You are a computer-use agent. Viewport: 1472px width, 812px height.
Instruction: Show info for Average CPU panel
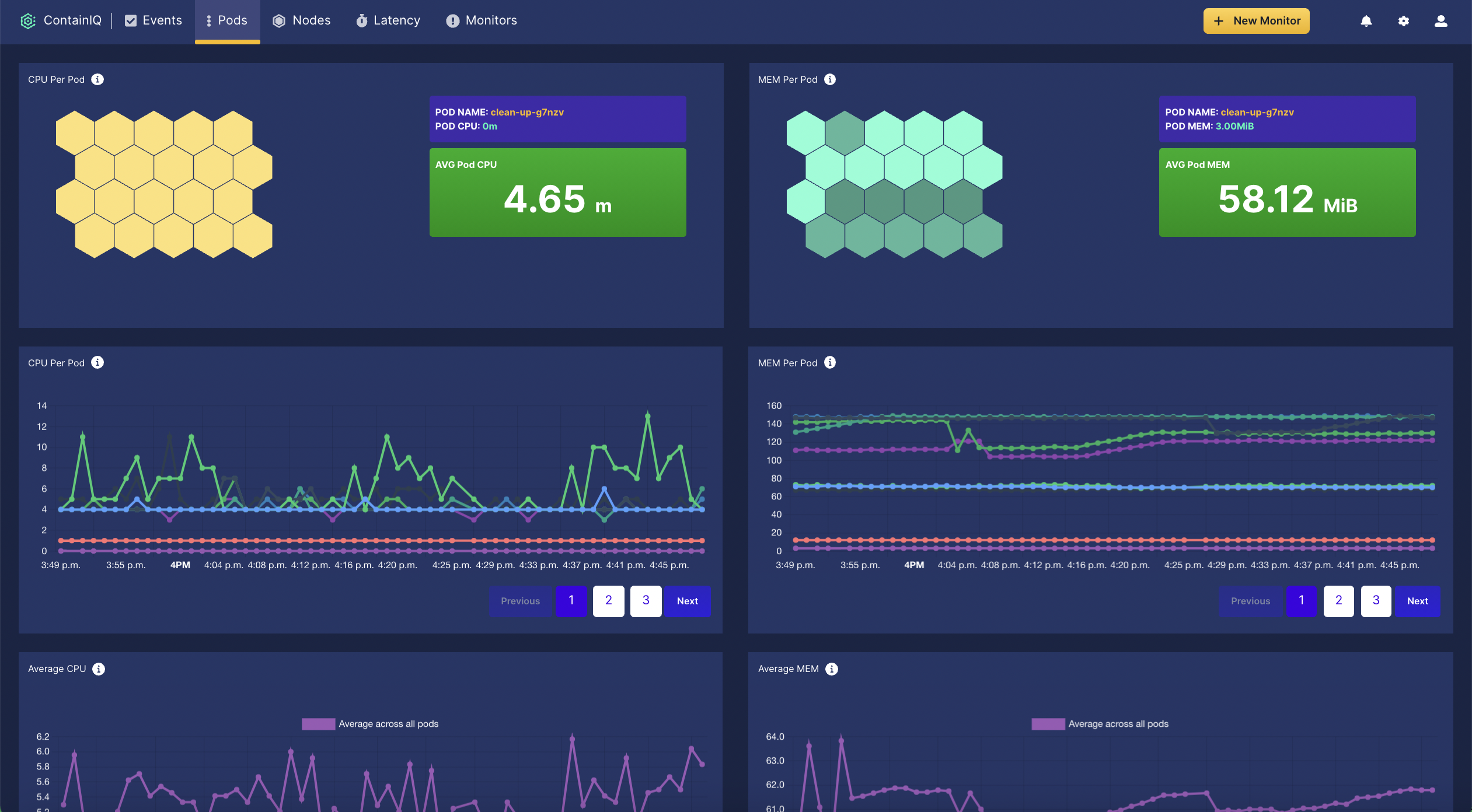[98, 668]
